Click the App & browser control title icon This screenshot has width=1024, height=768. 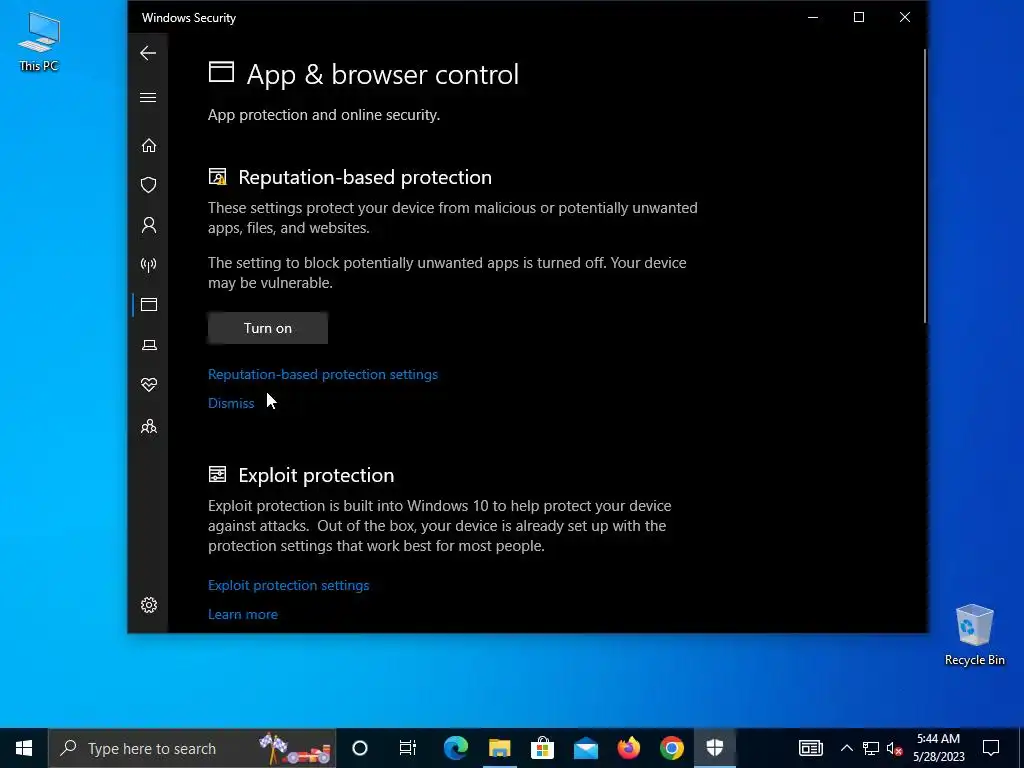pyautogui.click(x=221, y=72)
